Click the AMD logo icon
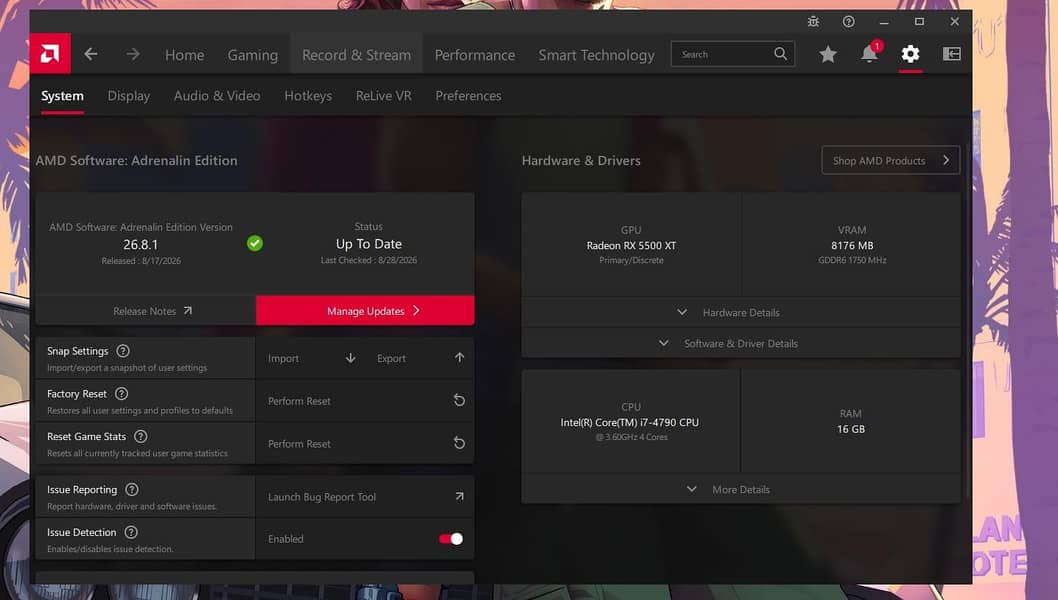 click(x=50, y=53)
